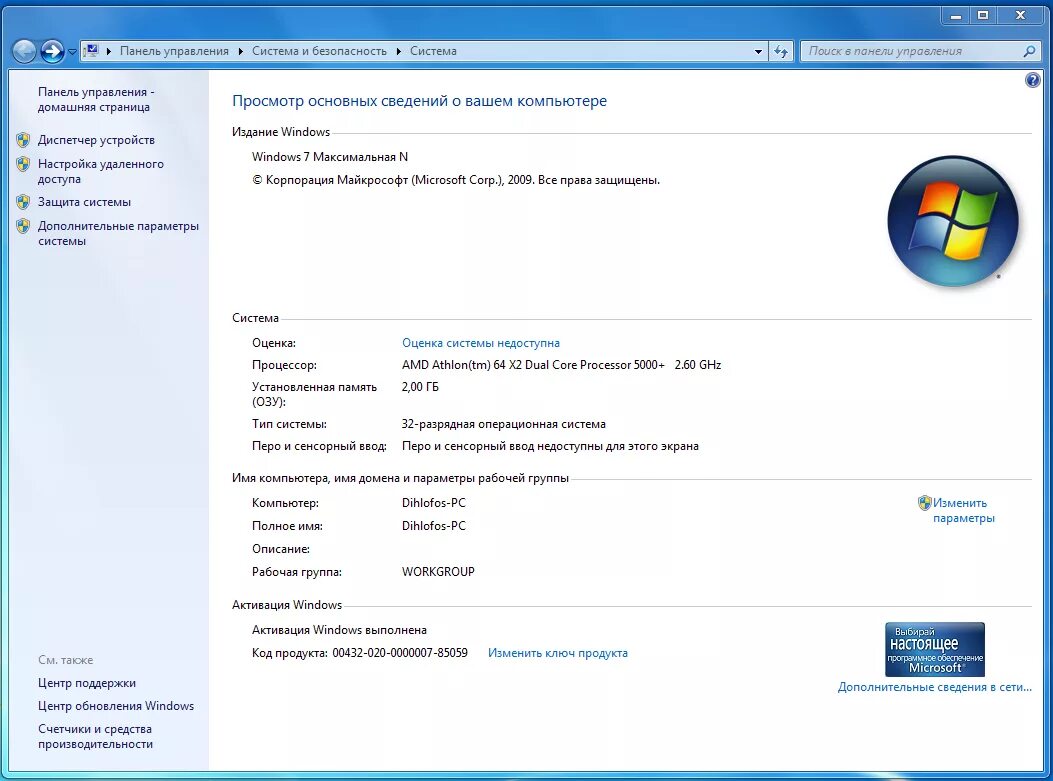Click shield icon beside Настройка удаленного доступа
The height and width of the screenshot is (781, 1053).
(x=23, y=164)
